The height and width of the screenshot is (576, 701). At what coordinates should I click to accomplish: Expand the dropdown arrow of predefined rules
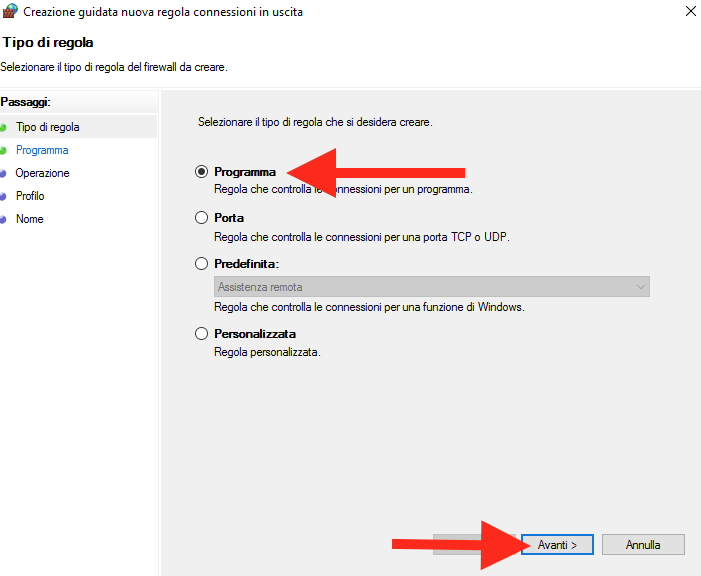click(641, 287)
